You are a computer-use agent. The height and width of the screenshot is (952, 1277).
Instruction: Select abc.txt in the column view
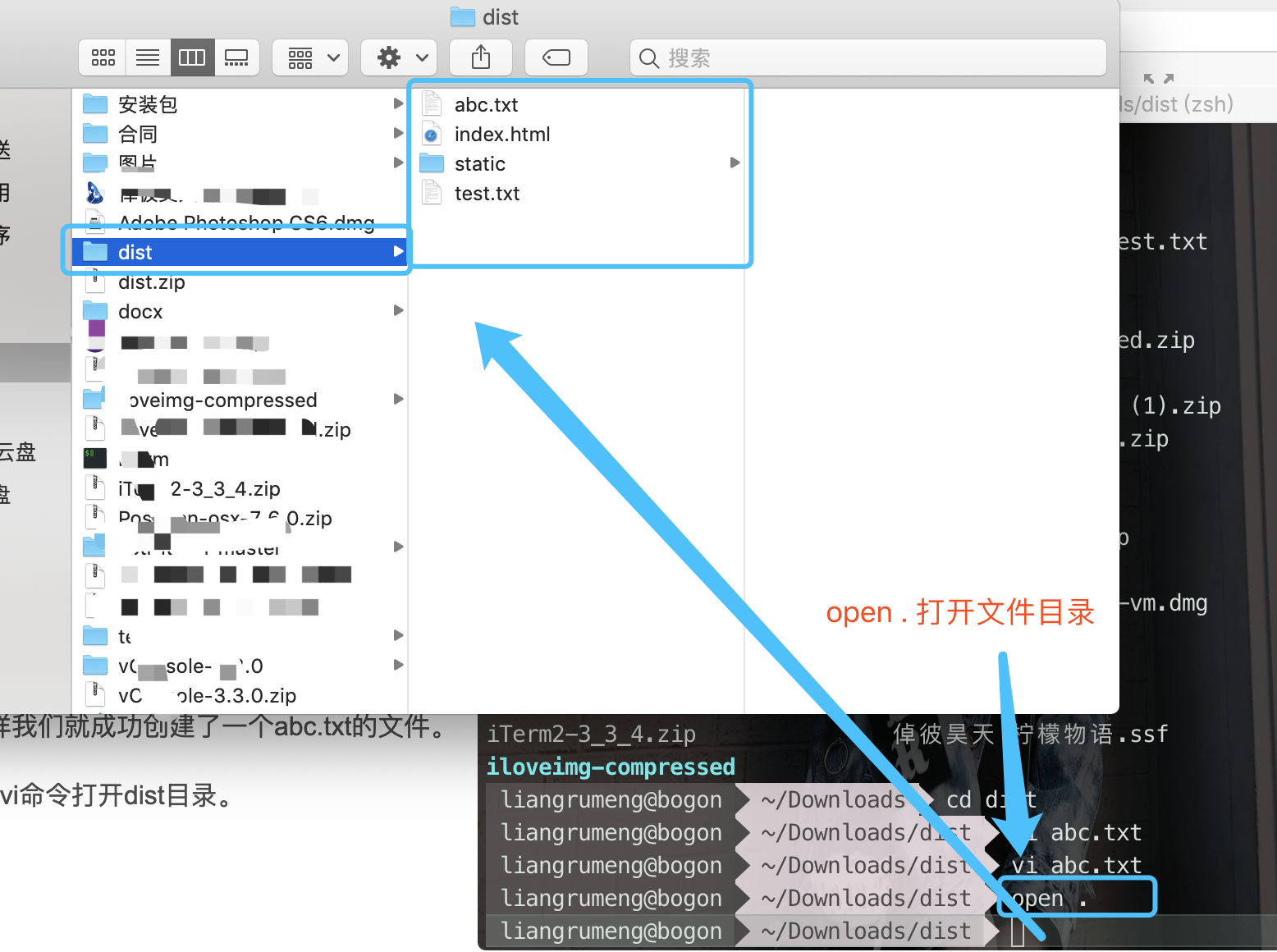pyautogui.click(x=486, y=103)
